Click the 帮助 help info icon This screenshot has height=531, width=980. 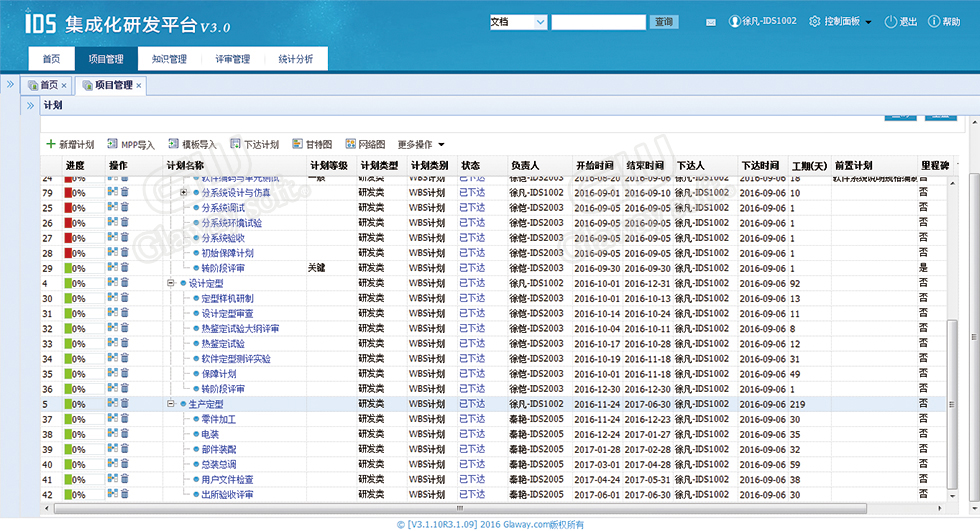(x=934, y=21)
